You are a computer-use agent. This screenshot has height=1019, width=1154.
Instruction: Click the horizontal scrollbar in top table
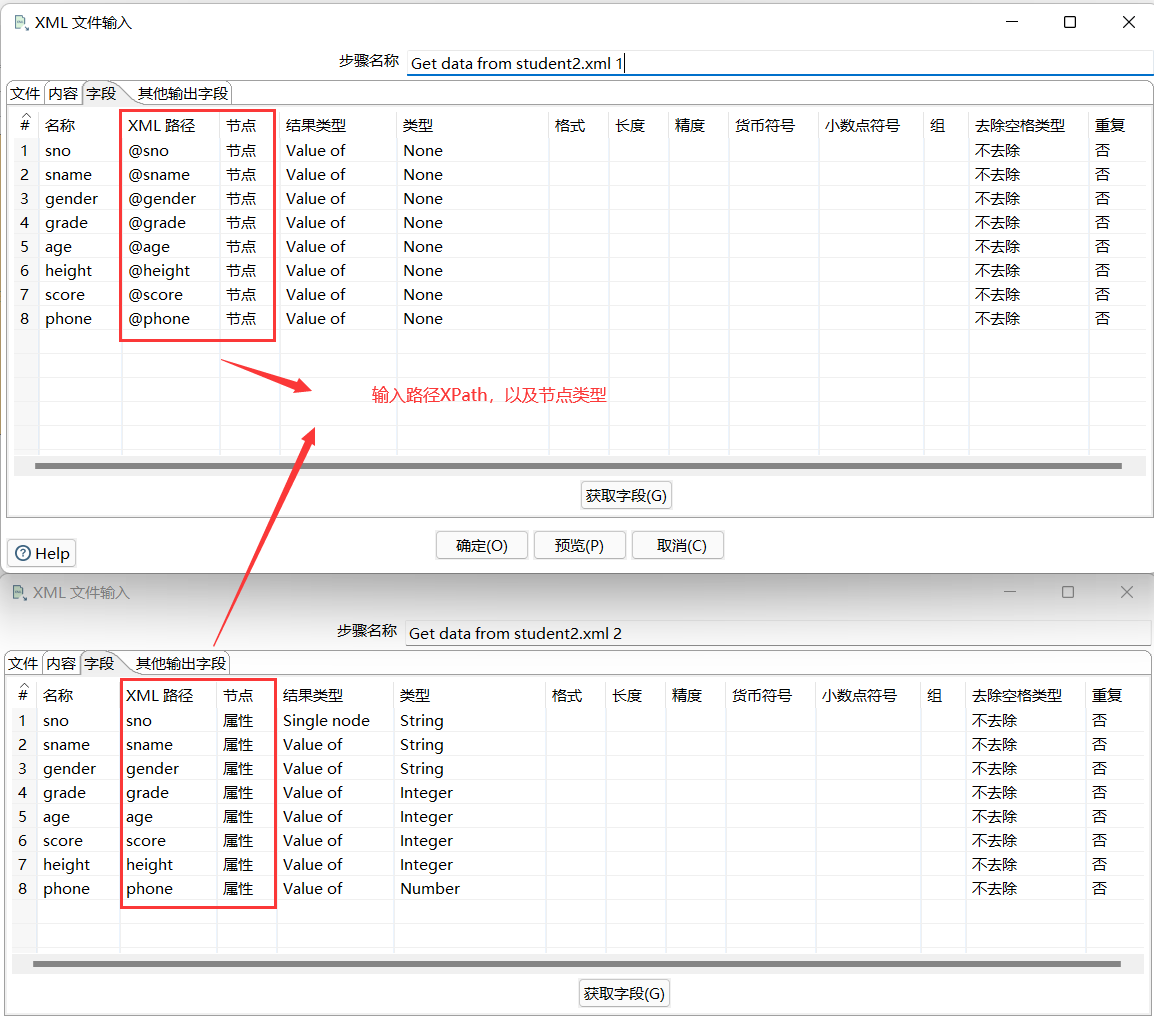pyautogui.click(x=578, y=466)
